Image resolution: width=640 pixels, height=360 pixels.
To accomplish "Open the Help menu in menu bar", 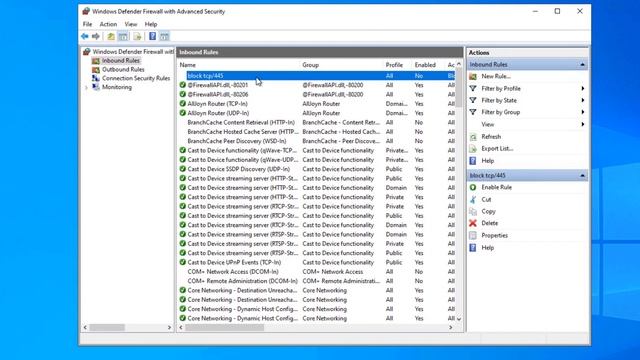I will (x=151, y=24).
